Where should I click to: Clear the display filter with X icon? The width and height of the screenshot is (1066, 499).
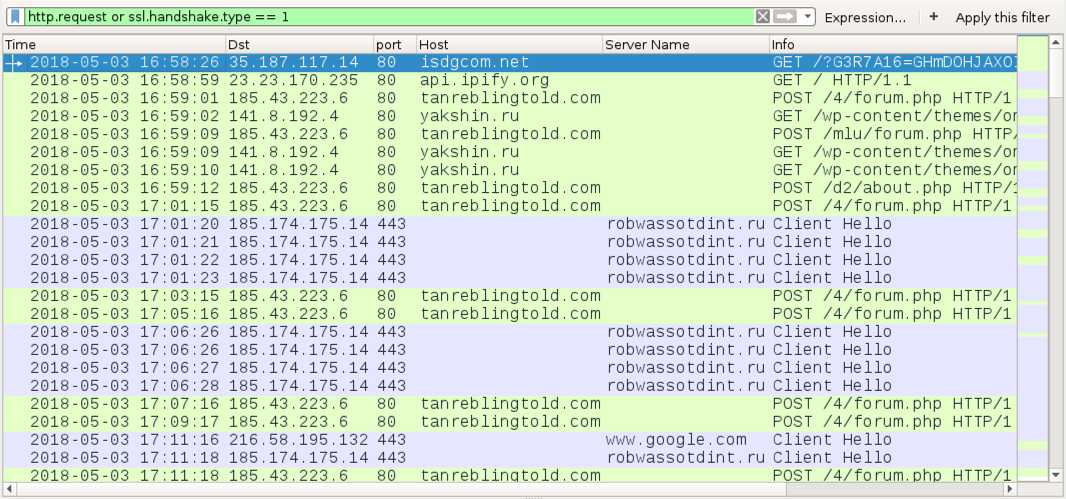(x=763, y=16)
